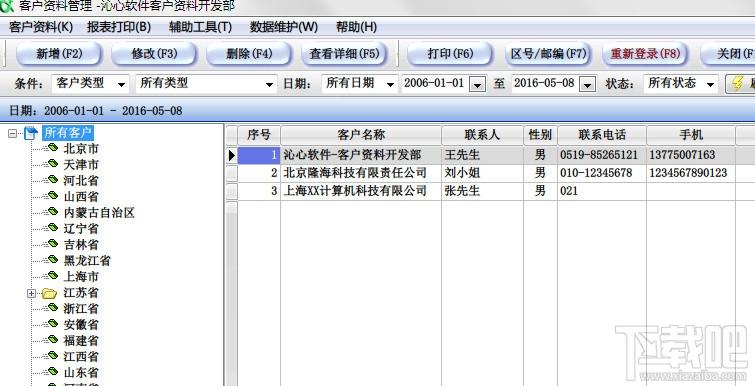Click the 性别 column header
755x386 pixels.
coord(540,135)
